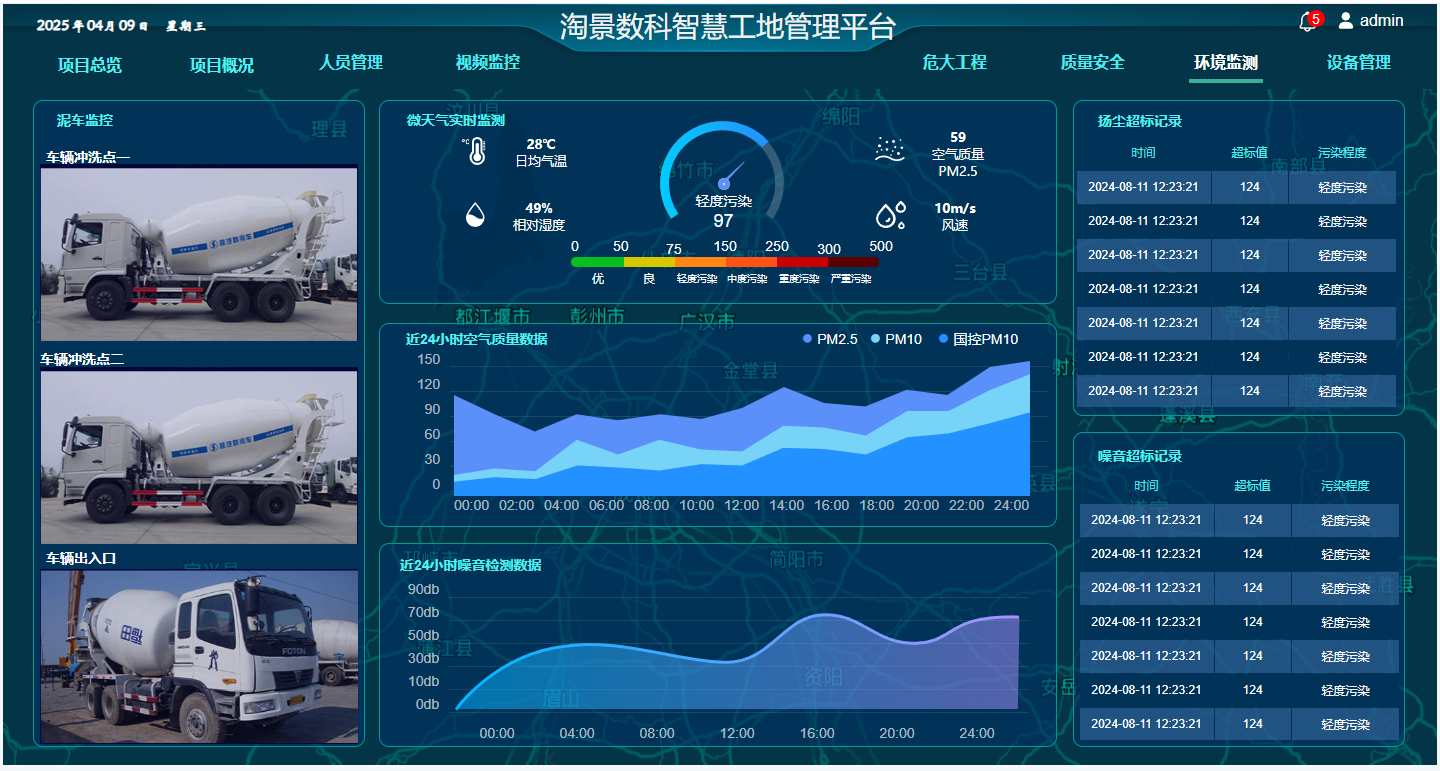
Task: Toggle 国控PM10 legend series
Action: click(x=978, y=340)
